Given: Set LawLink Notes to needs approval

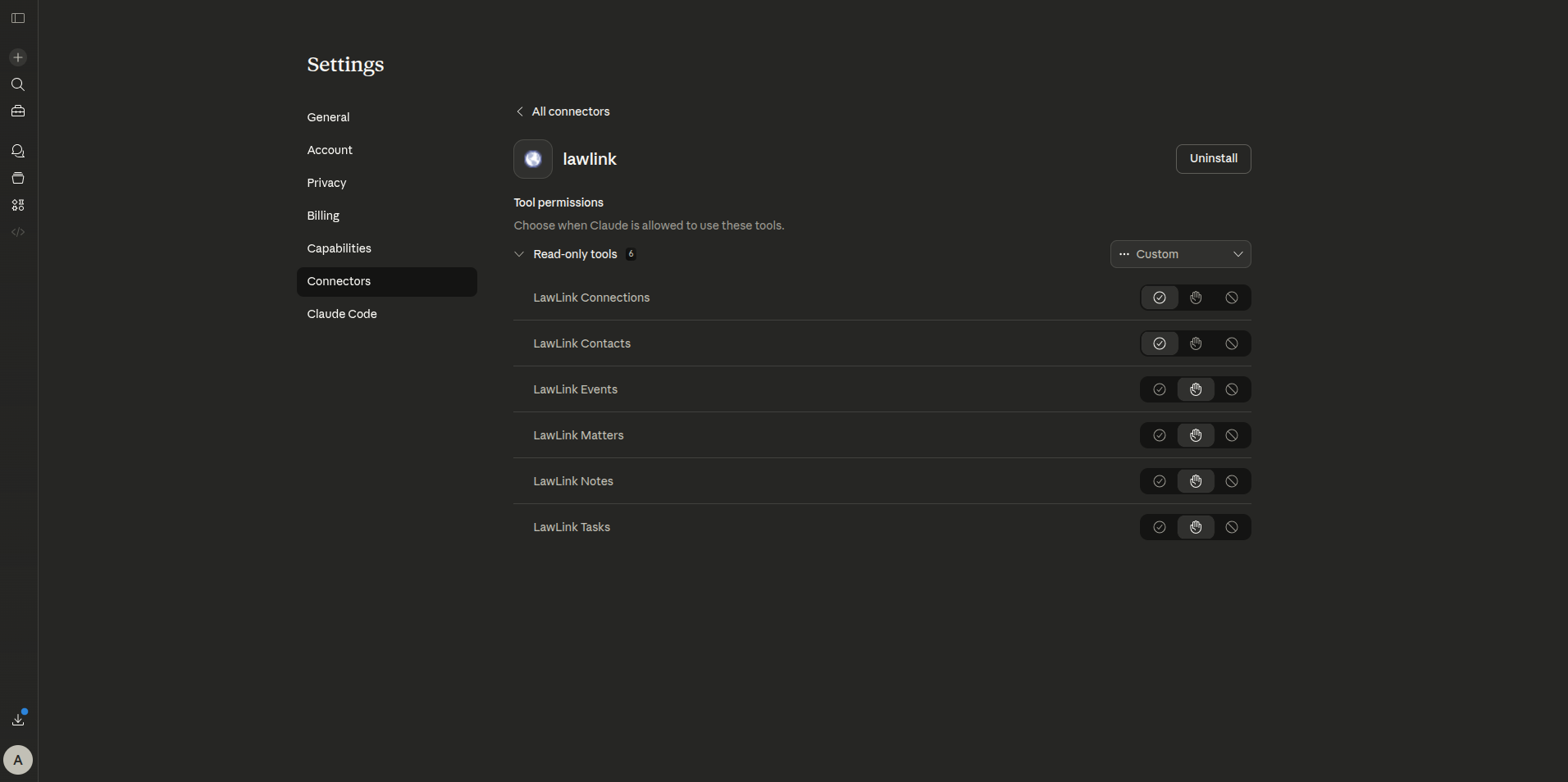Looking at the screenshot, I should coord(1196,481).
